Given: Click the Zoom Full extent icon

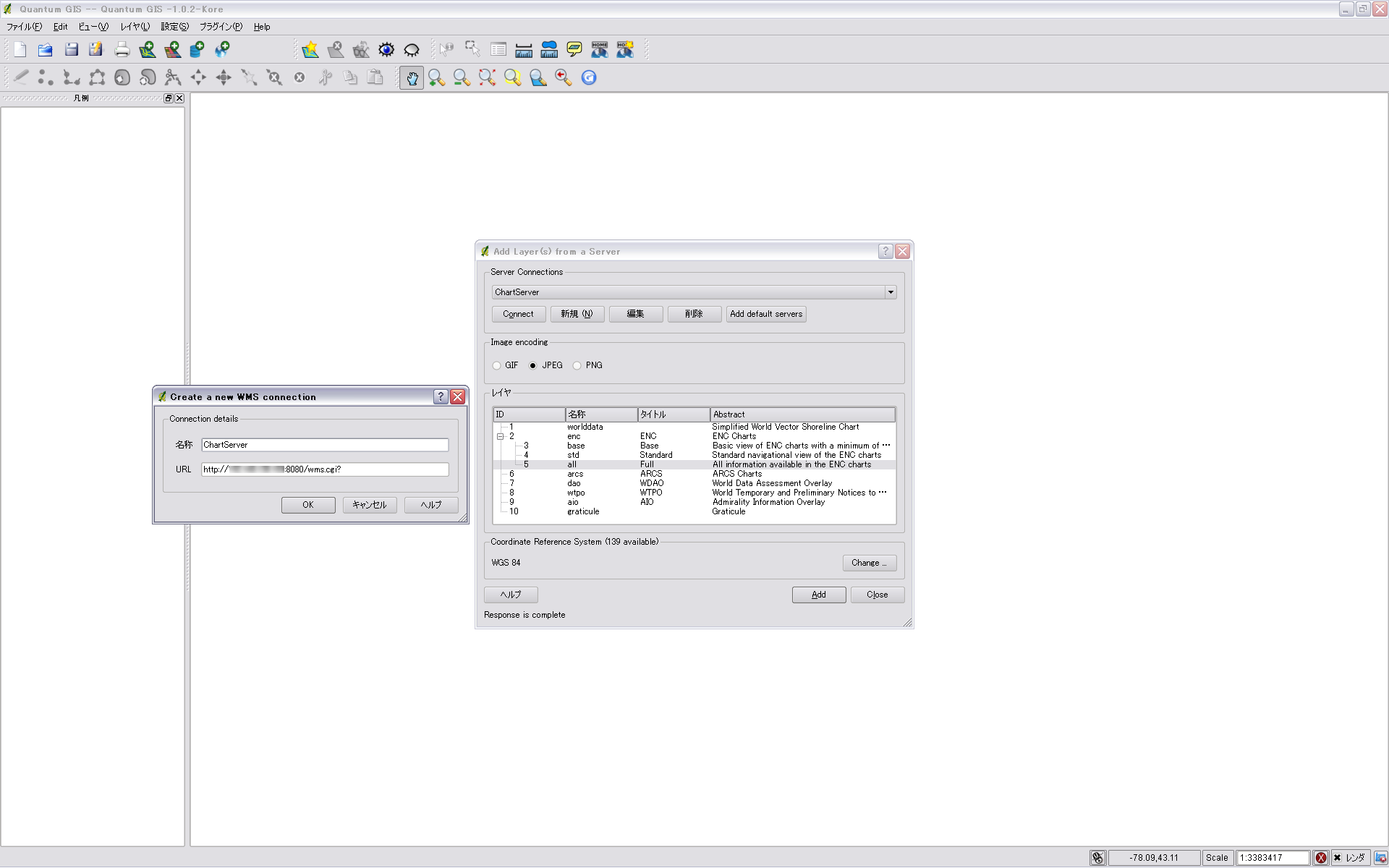Looking at the screenshot, I should (x=487, y=77).
